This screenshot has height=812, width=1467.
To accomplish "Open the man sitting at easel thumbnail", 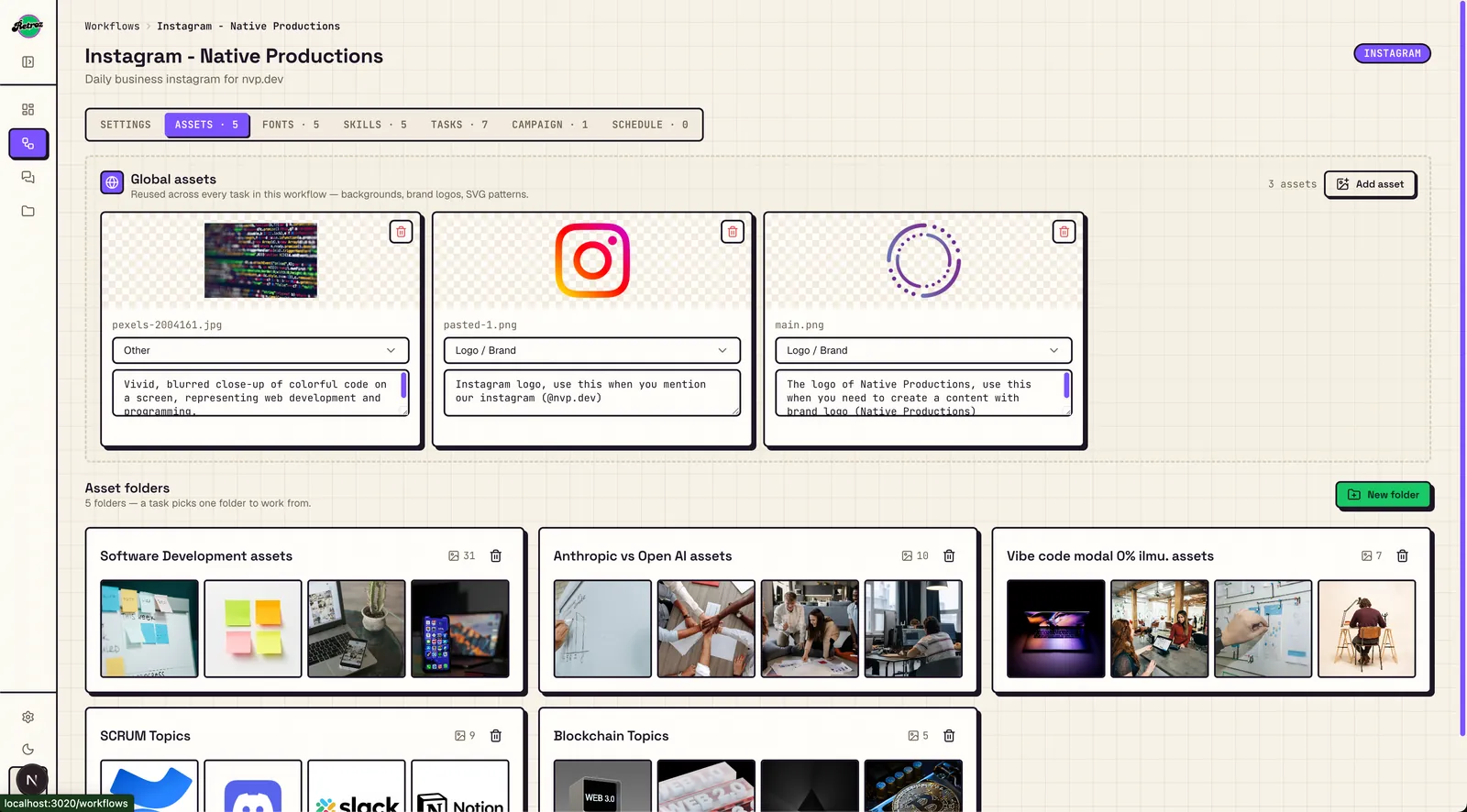I will pos(1366,629).
